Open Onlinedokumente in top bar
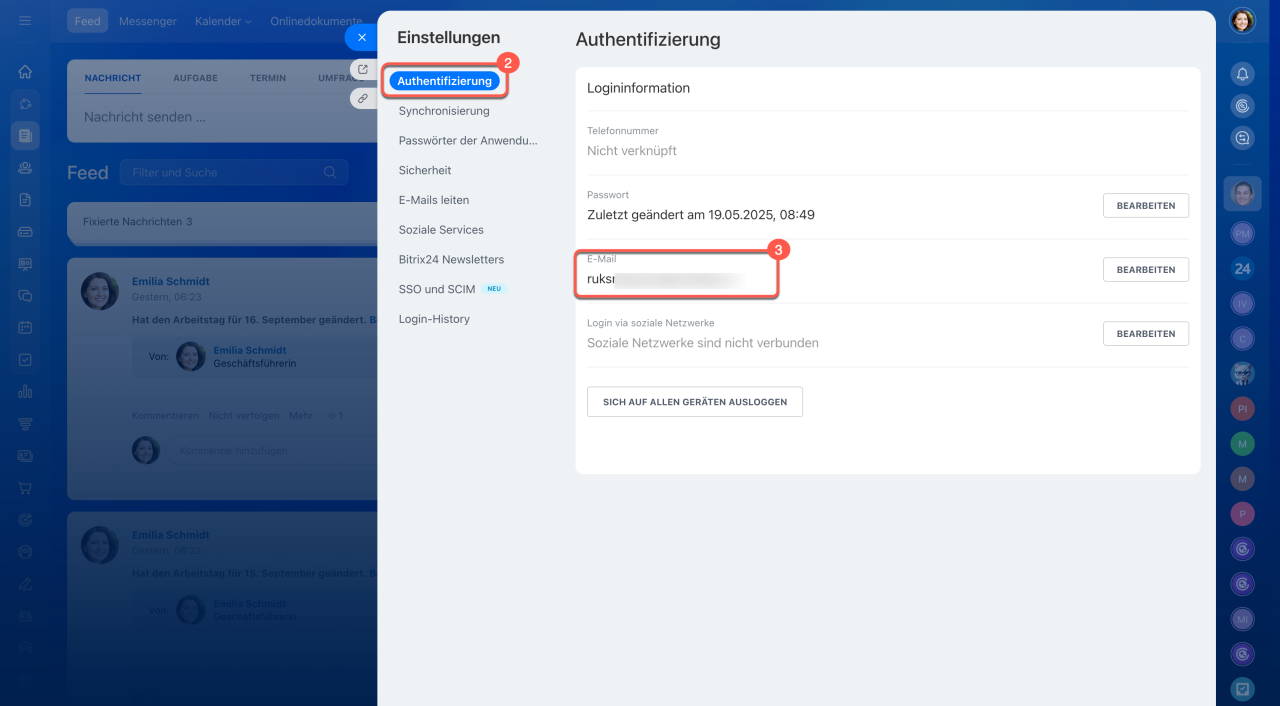The height and width of the screenshot is (706, 1280). (316, 21)
